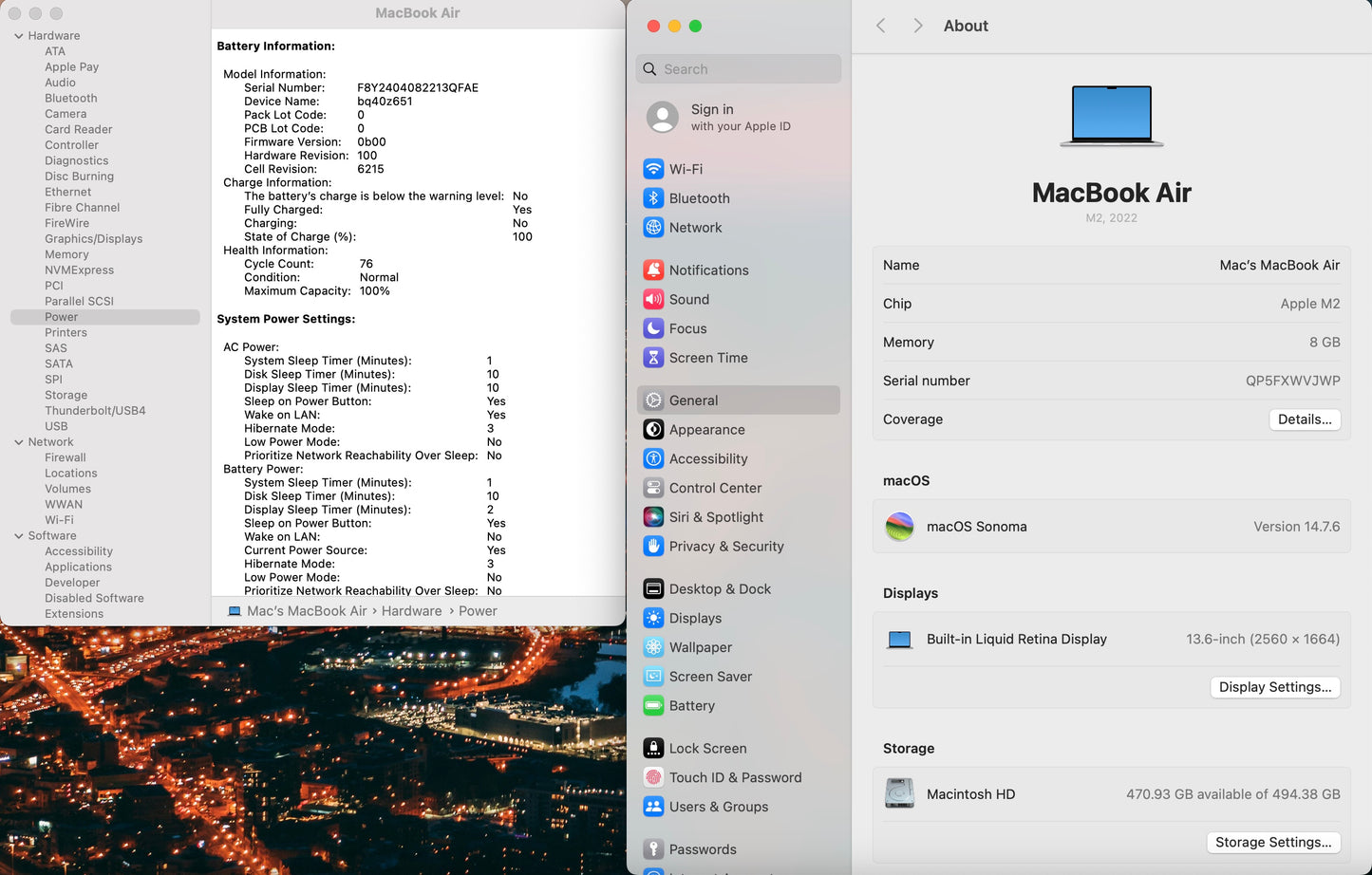Open the Battery settings icon
Screen dimensions: 1372x875
653,706
